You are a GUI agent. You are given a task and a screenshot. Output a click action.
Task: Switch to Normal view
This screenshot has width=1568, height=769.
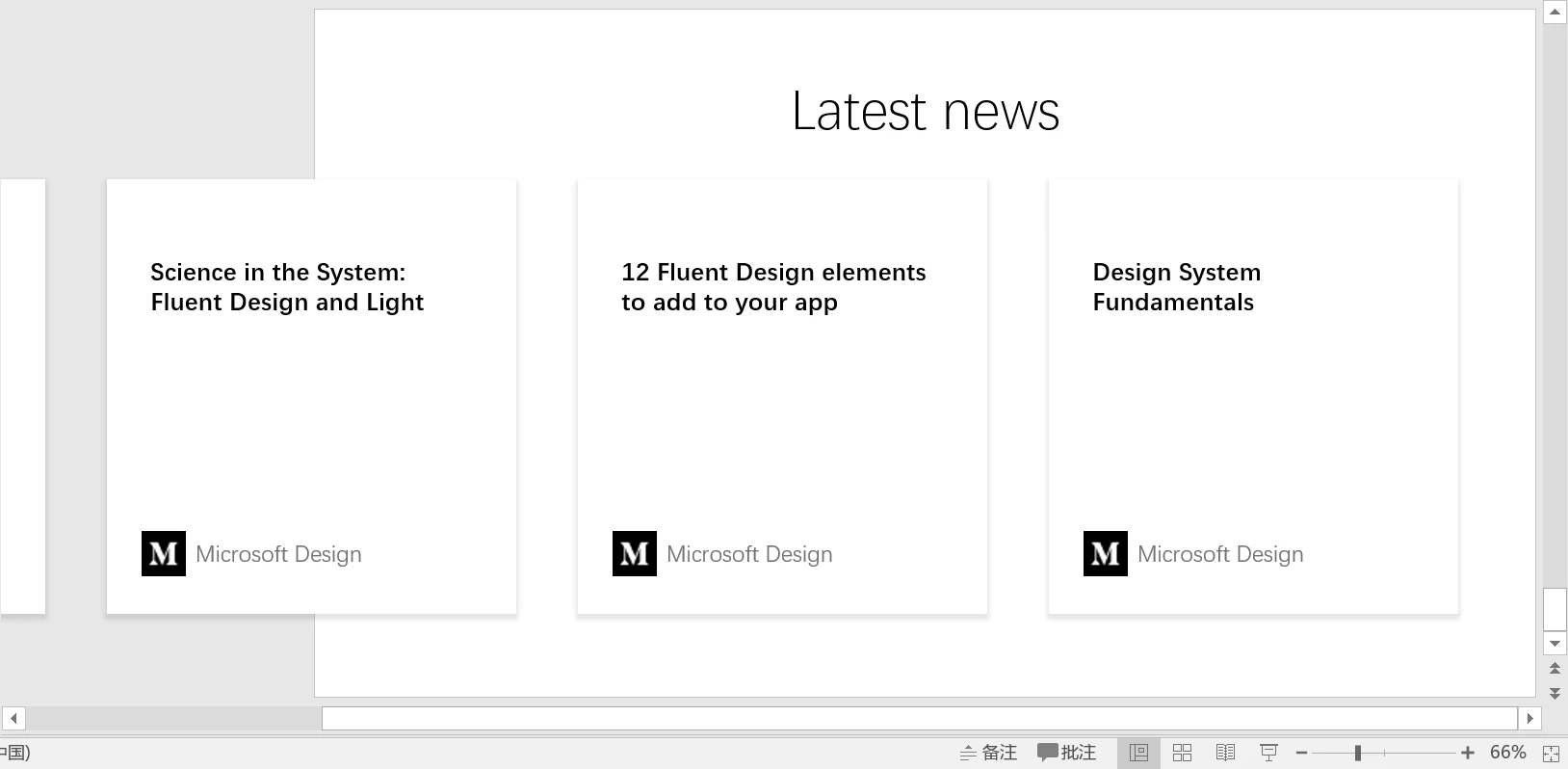pyautogui.click(x=1138, y=753)
